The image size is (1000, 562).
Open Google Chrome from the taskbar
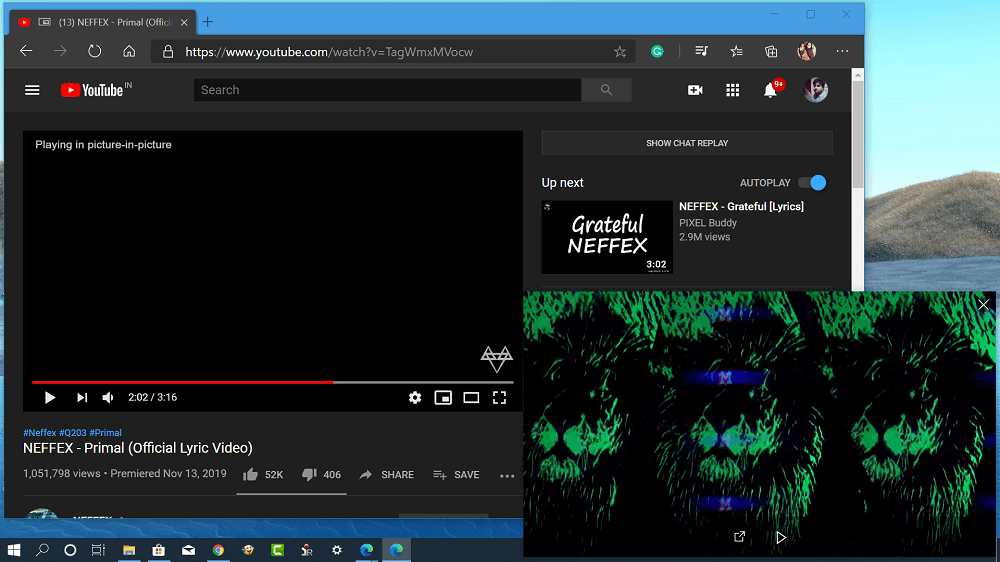[218, 550]
